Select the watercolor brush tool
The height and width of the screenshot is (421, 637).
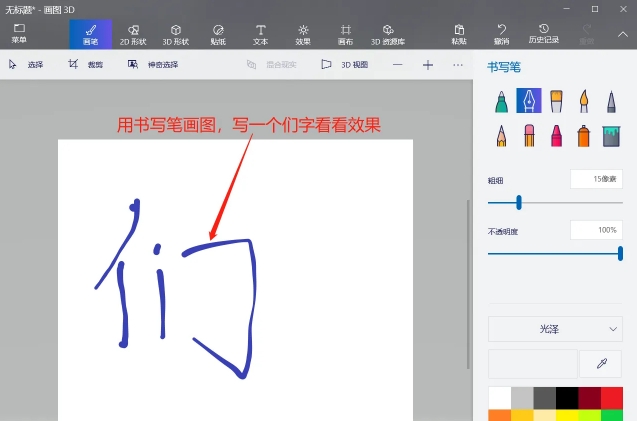[x=584, y=101]
